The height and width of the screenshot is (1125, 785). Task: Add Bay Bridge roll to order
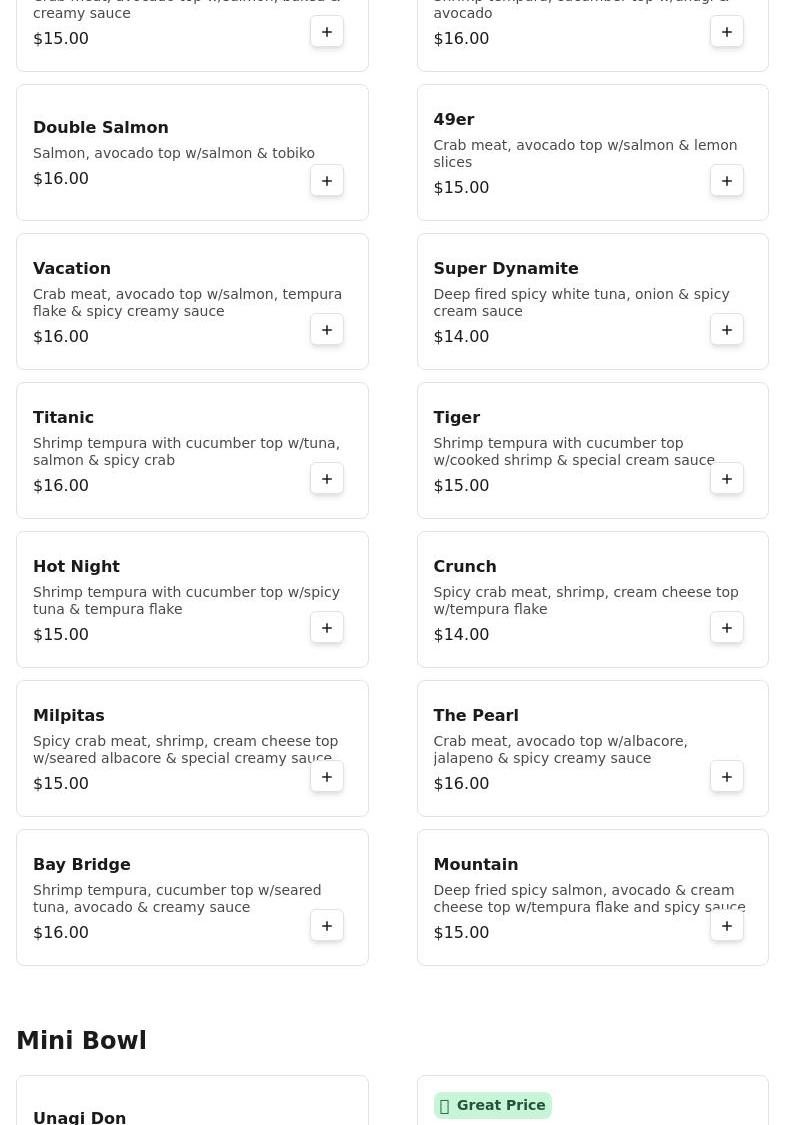coord(327,926)
